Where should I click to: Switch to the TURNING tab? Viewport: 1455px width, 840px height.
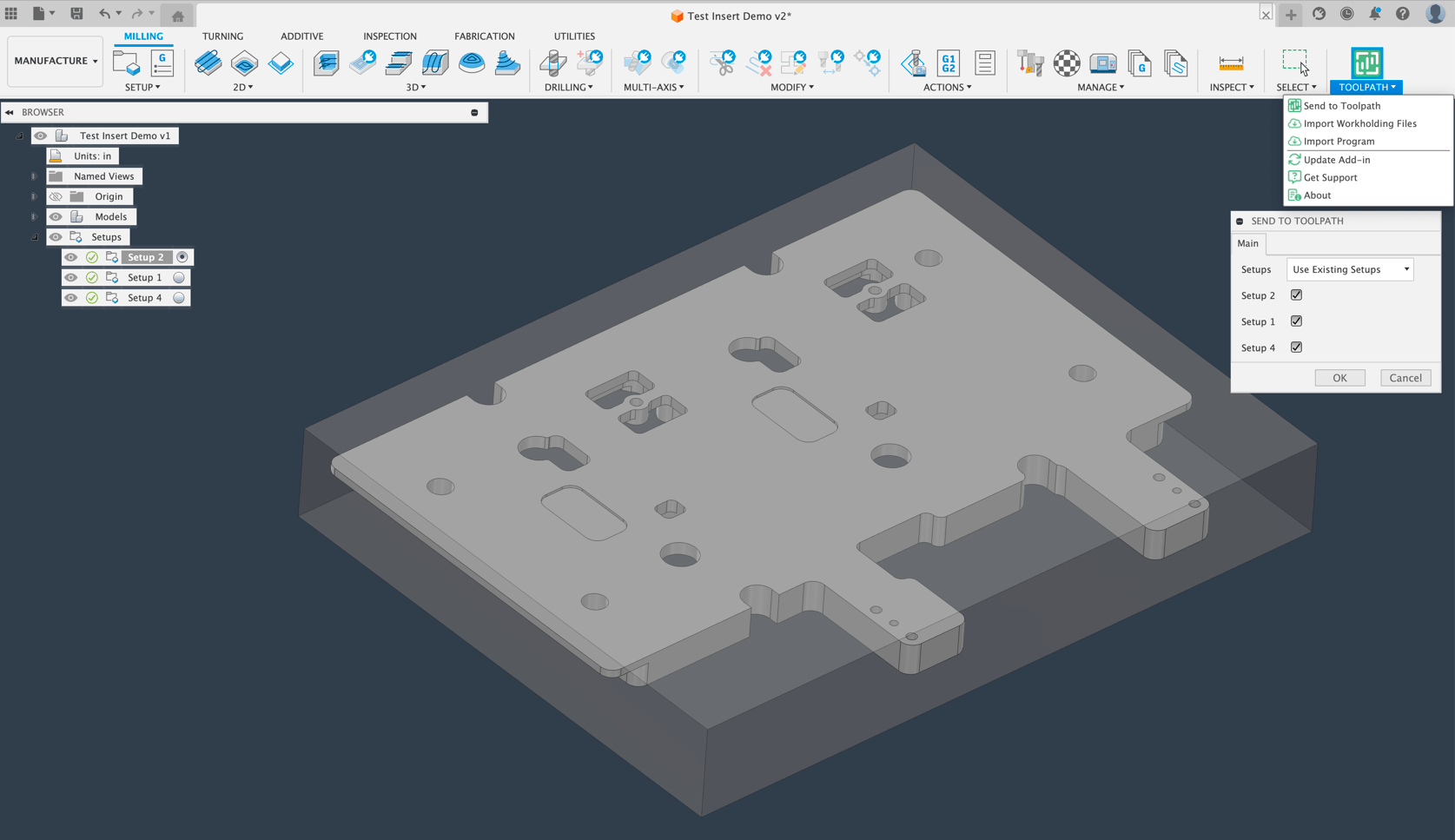(222, 36)
